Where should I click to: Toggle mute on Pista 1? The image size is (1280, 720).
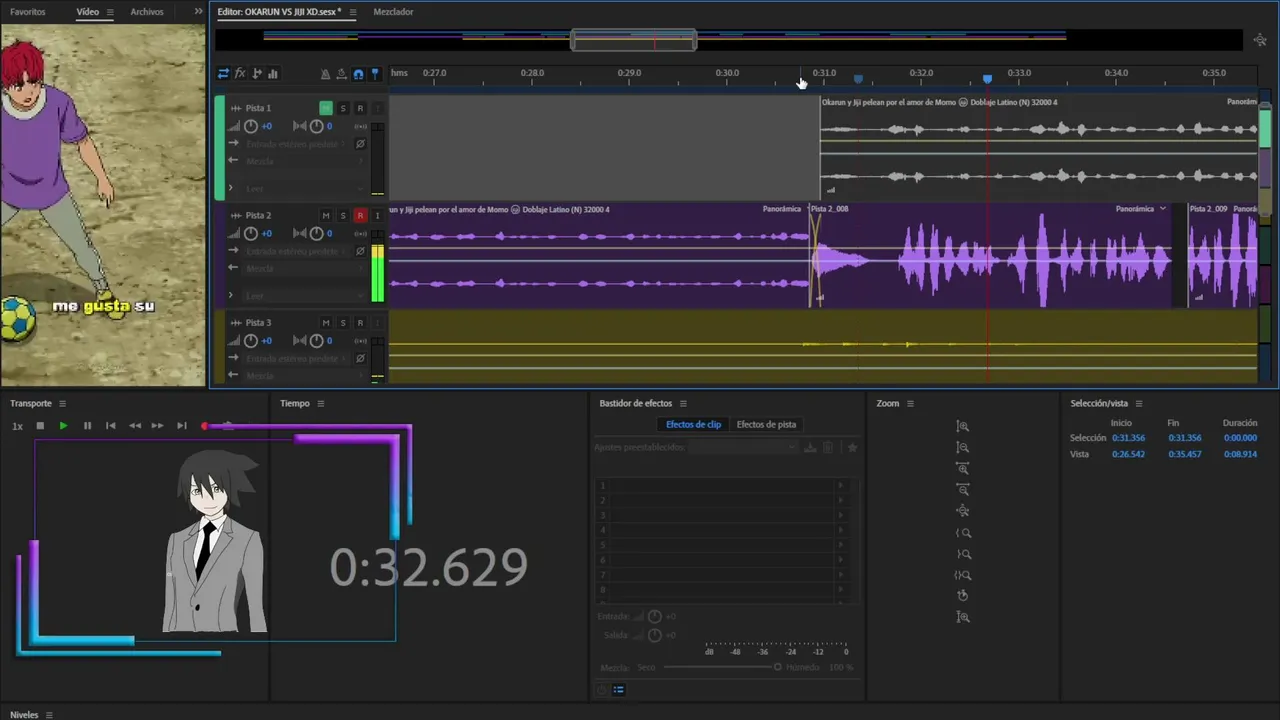(326, 108)
